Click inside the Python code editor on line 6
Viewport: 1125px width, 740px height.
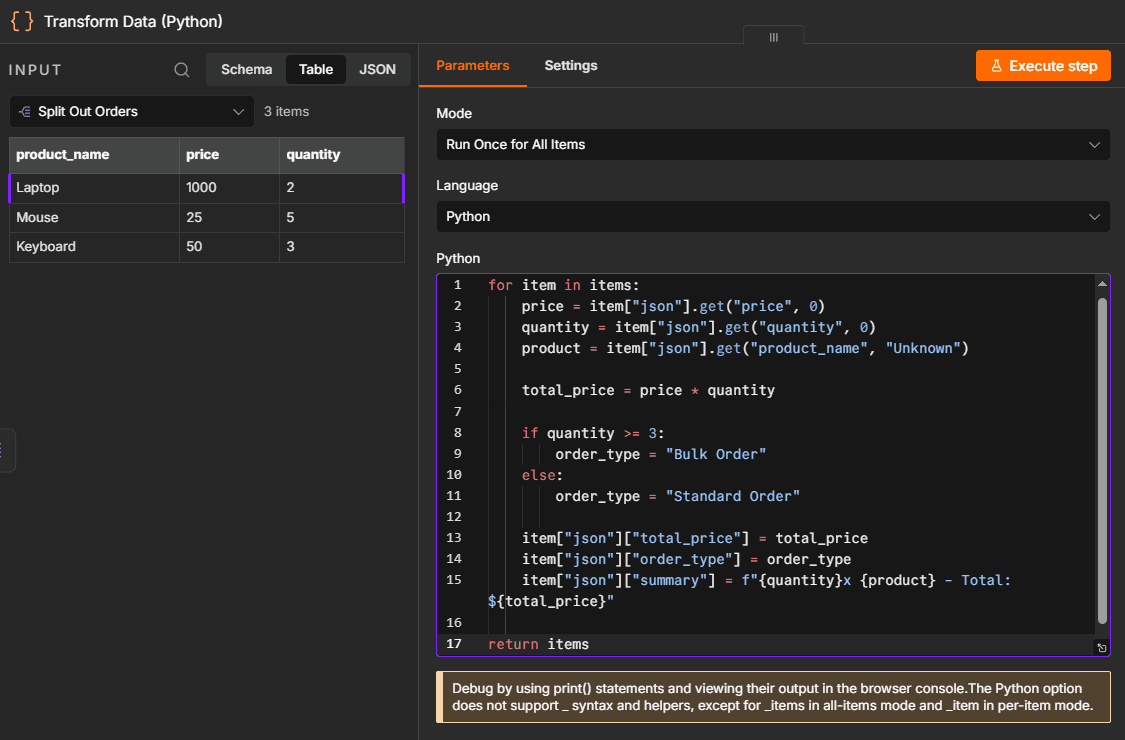648,390
